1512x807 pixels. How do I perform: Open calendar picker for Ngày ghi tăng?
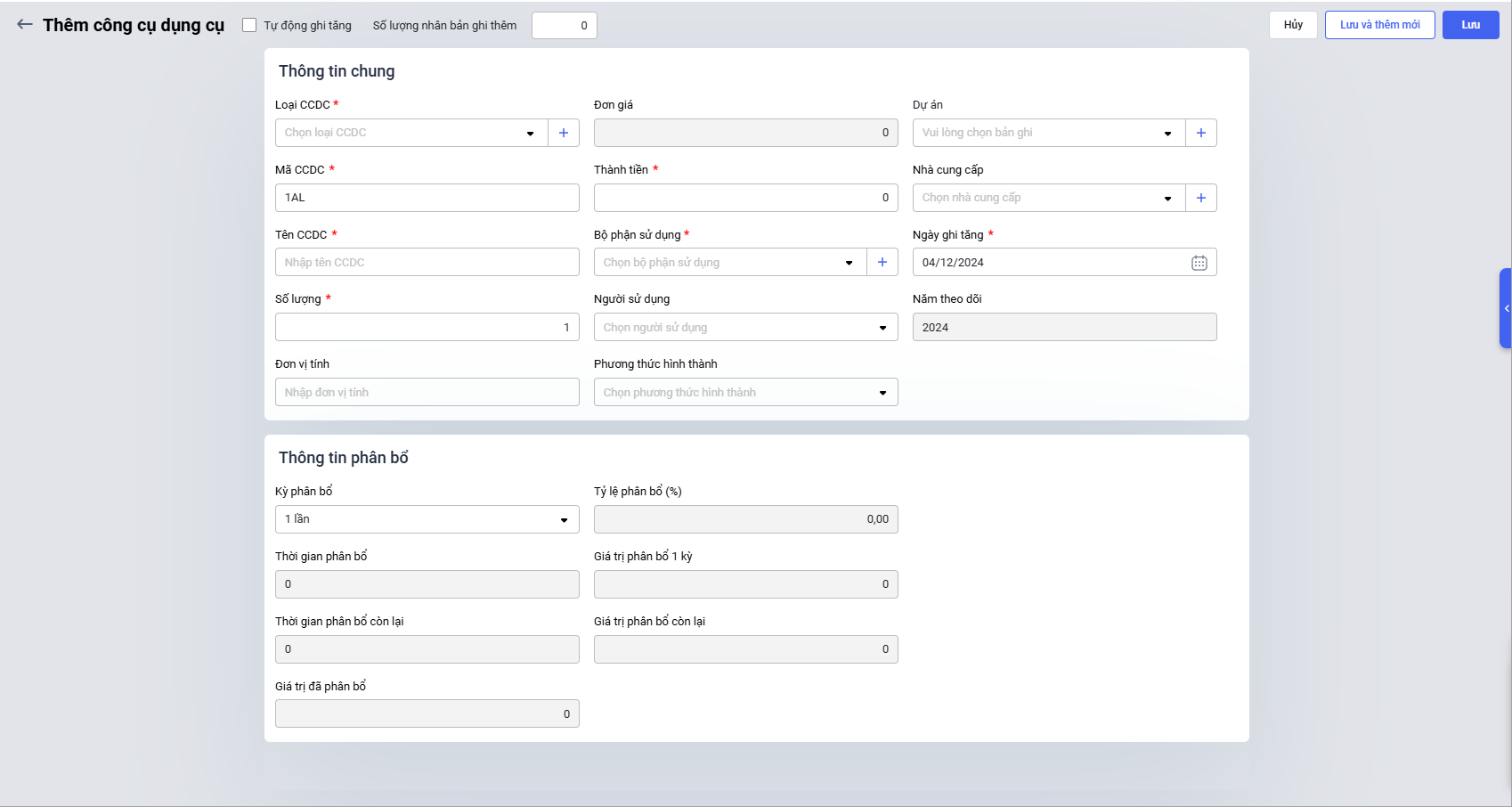[1199, 263]
